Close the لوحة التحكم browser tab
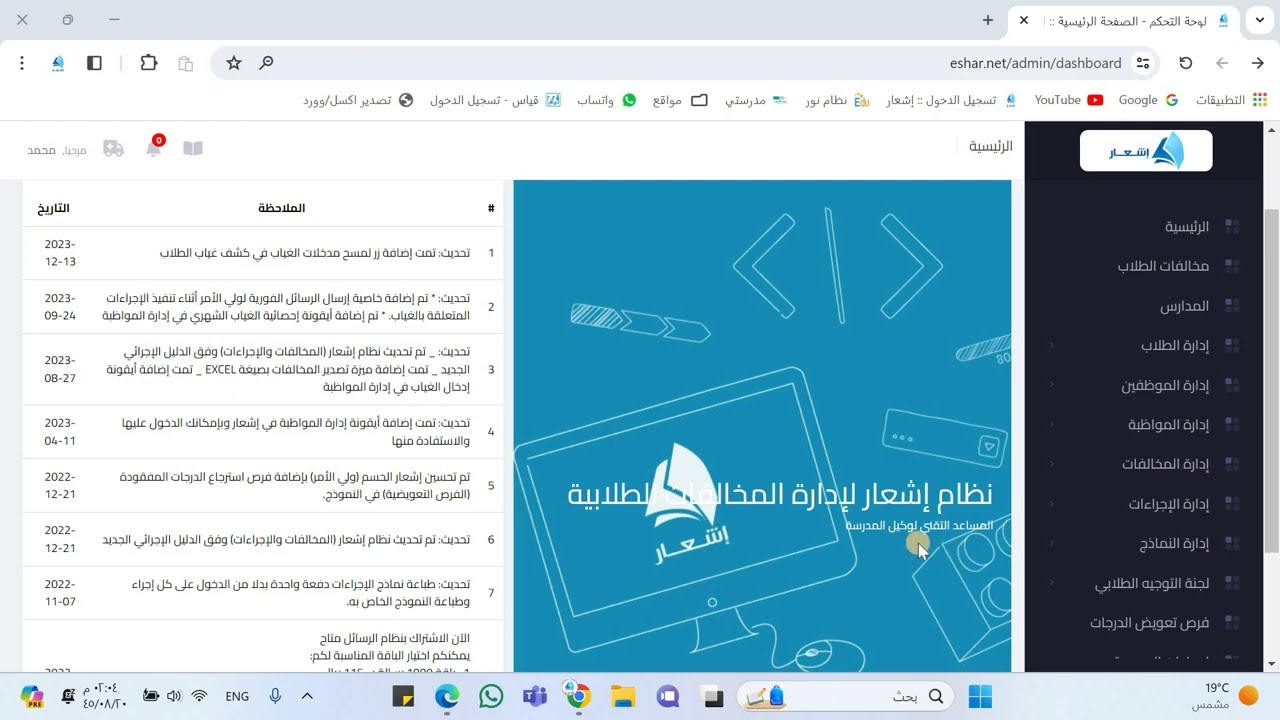The image size is (1280, 720). [1024, 20]
